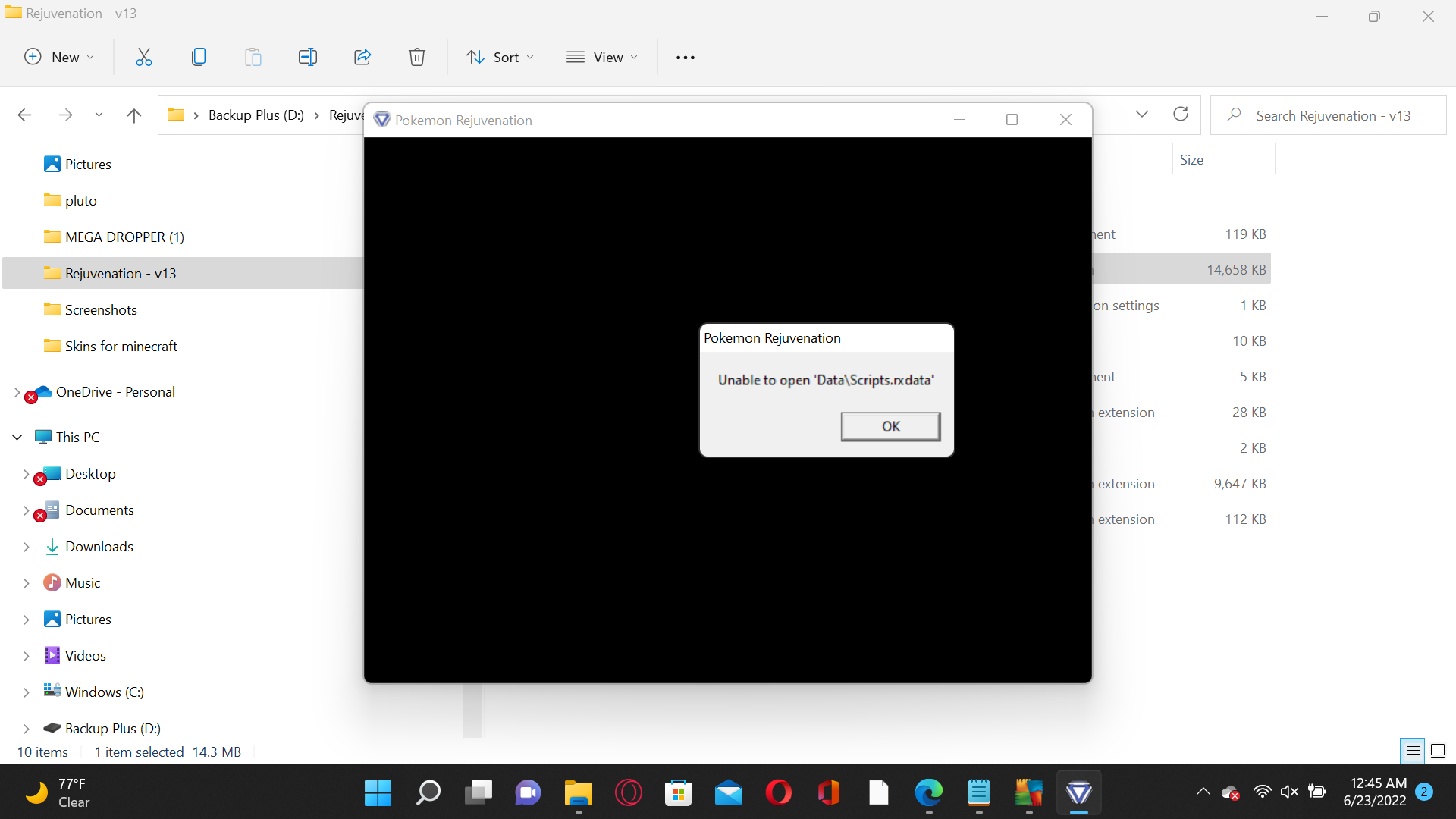The width and height of the screenshot is (1456, 819).
Task: Open Notepad from taskbar
Action: (978, 793)
